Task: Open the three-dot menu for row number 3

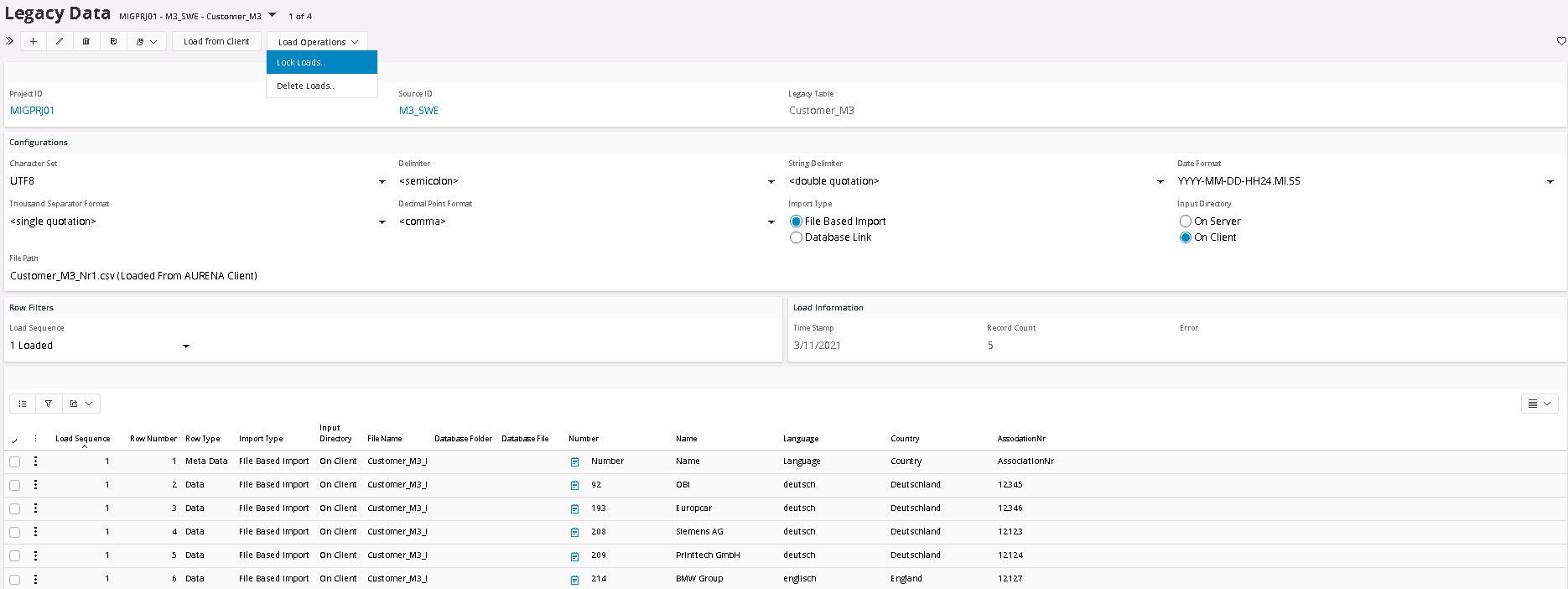Action: coord(35,508)
